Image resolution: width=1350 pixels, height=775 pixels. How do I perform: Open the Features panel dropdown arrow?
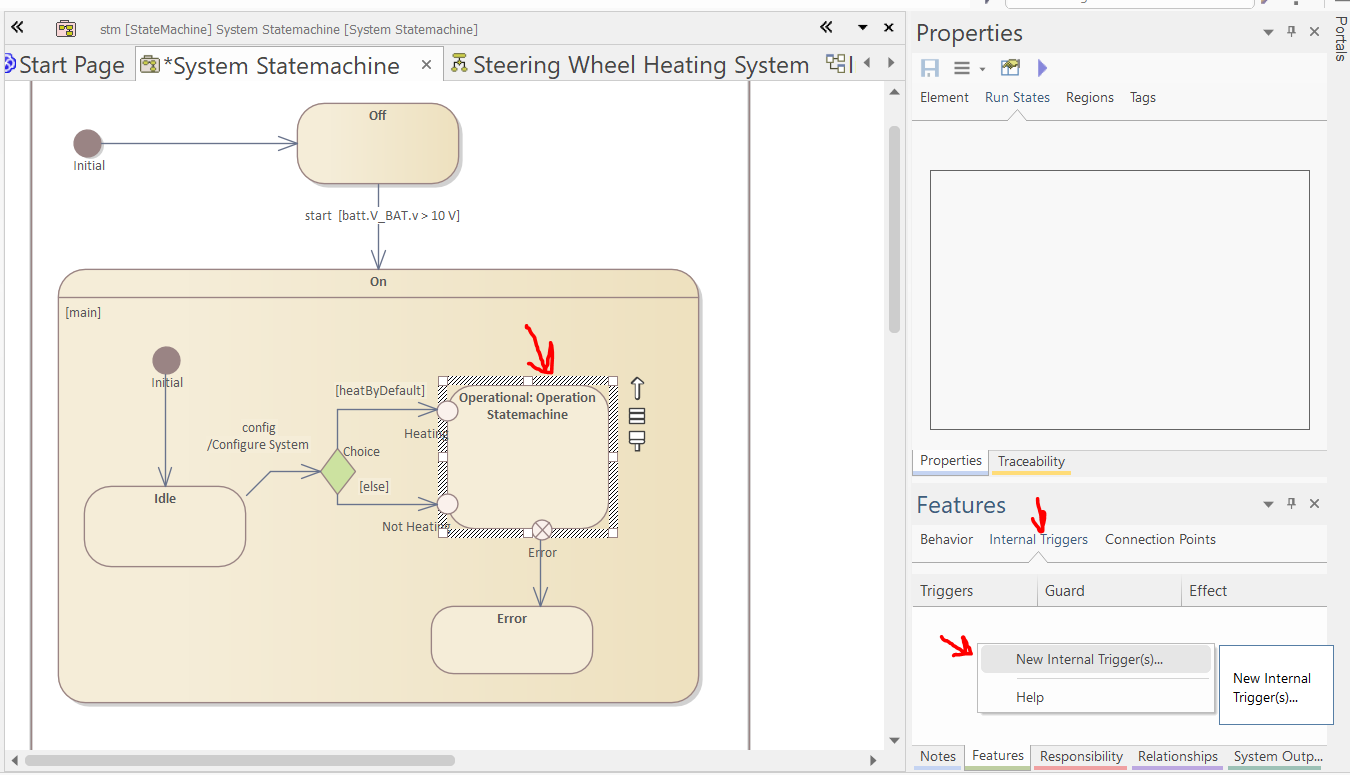coord(1268,505)
